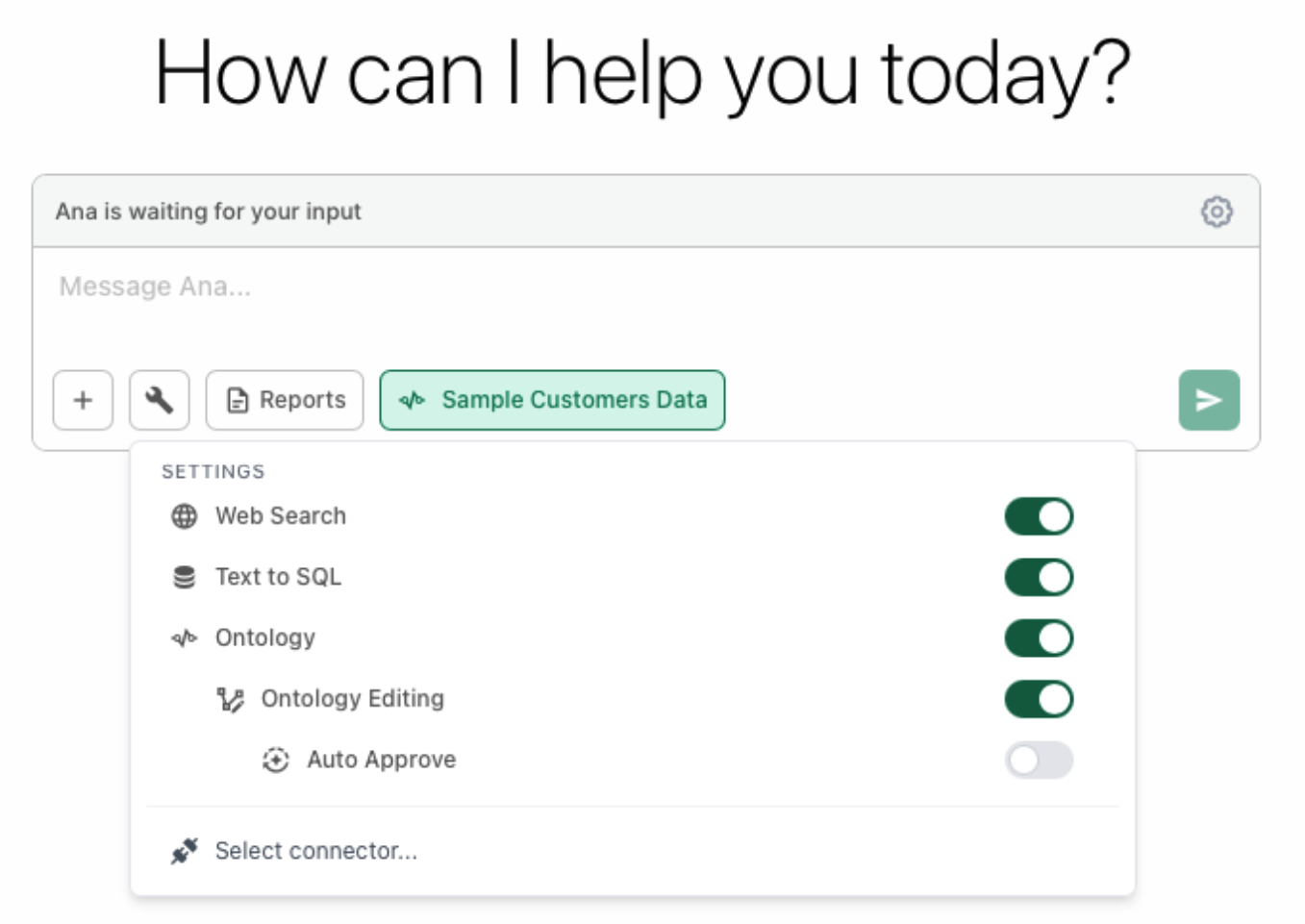Click the waveform icon beside Ontology
The height and width of the screenshot is (924, 1305).
point(184,637)
